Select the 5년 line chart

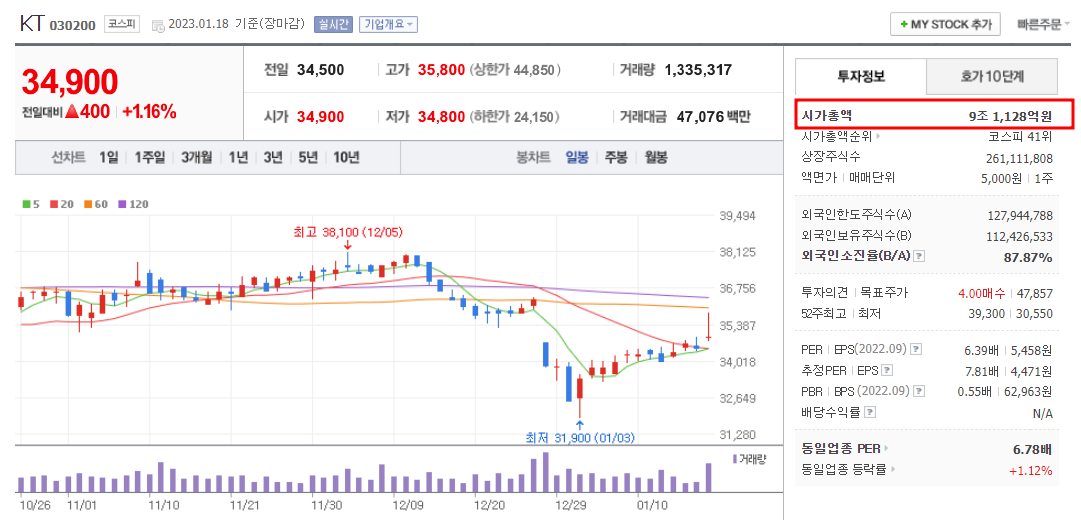coord(307,157)
